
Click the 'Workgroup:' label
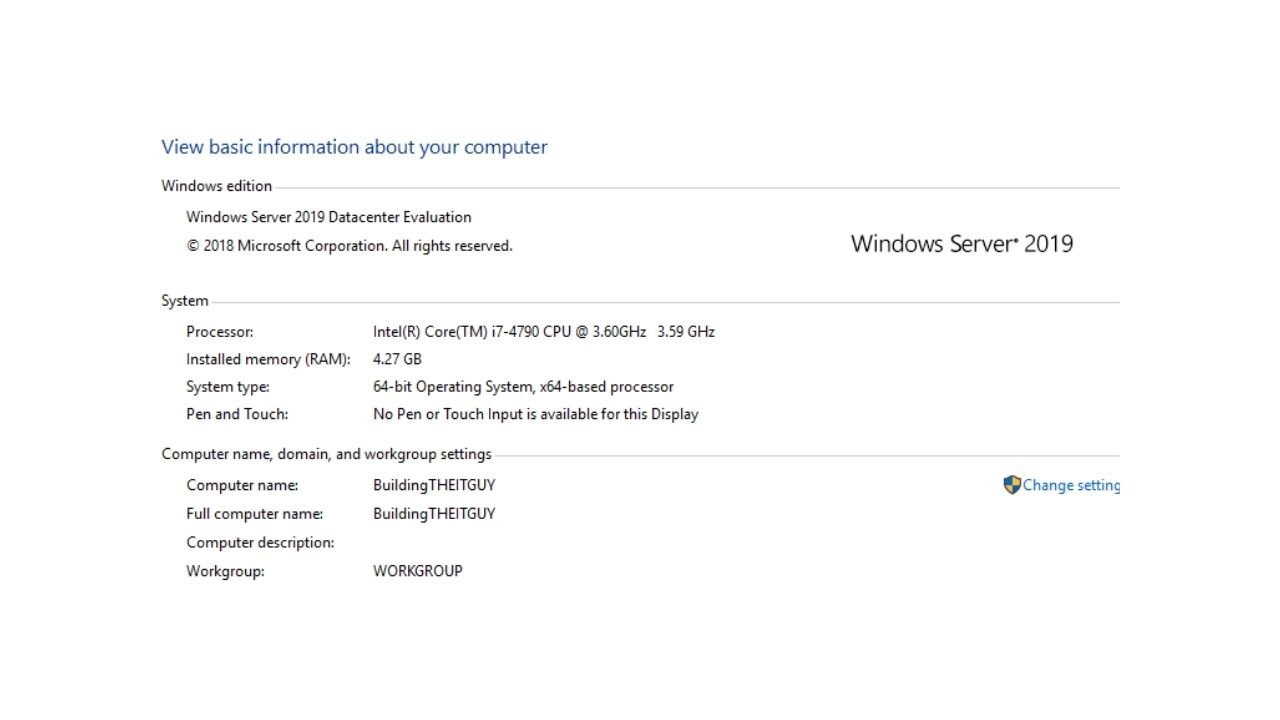225,572
